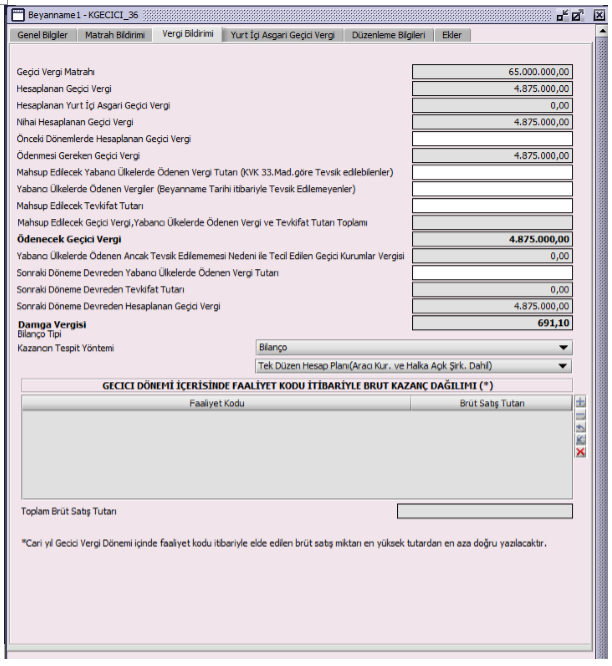Screen dimensions: 612x666
Task: Click Tecil Edilen Geçici Kurumlar Vergisi value
Action: [x=492, y=256]
